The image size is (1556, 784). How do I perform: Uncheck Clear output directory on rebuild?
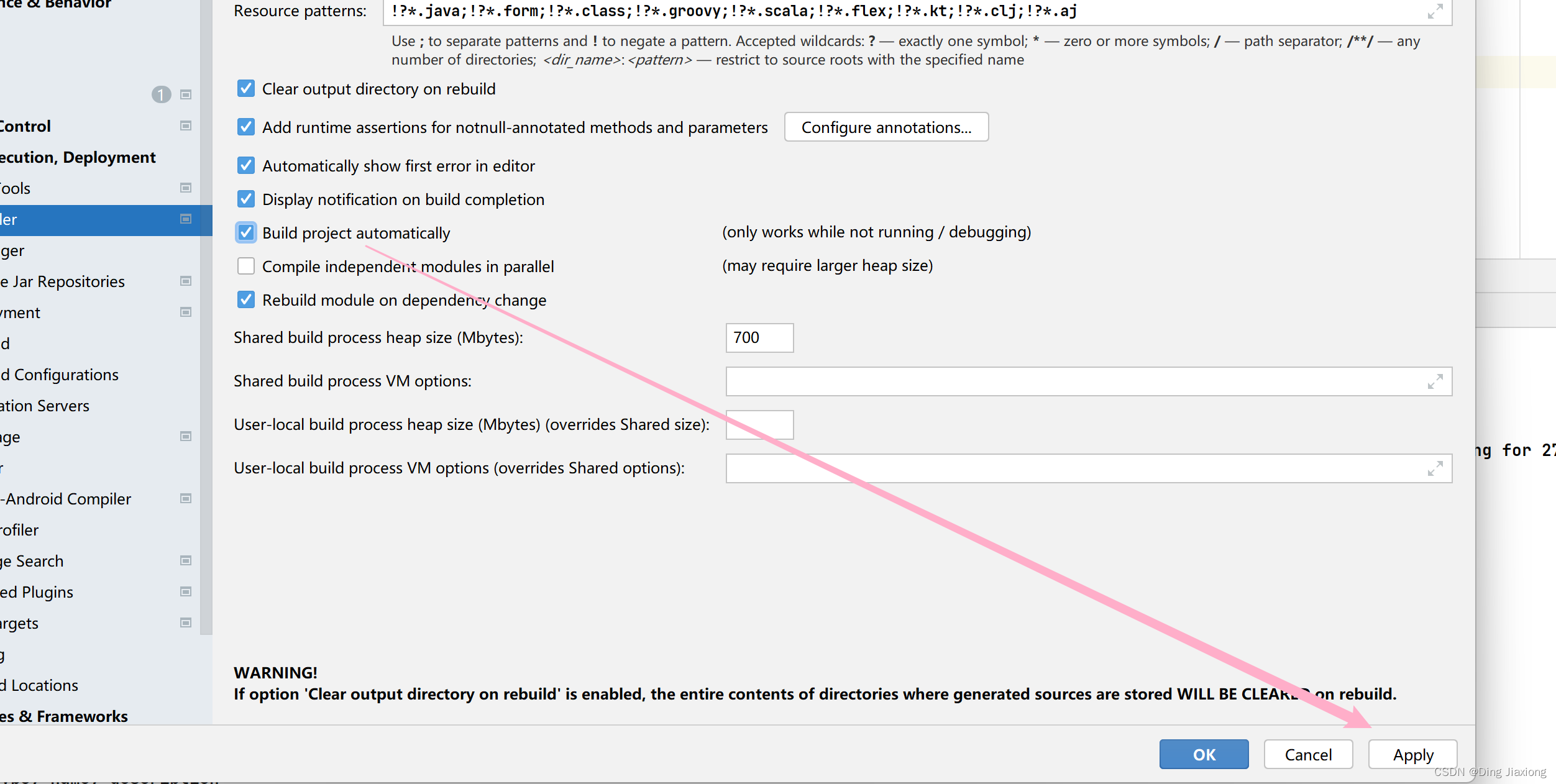[x=246, y=89]
